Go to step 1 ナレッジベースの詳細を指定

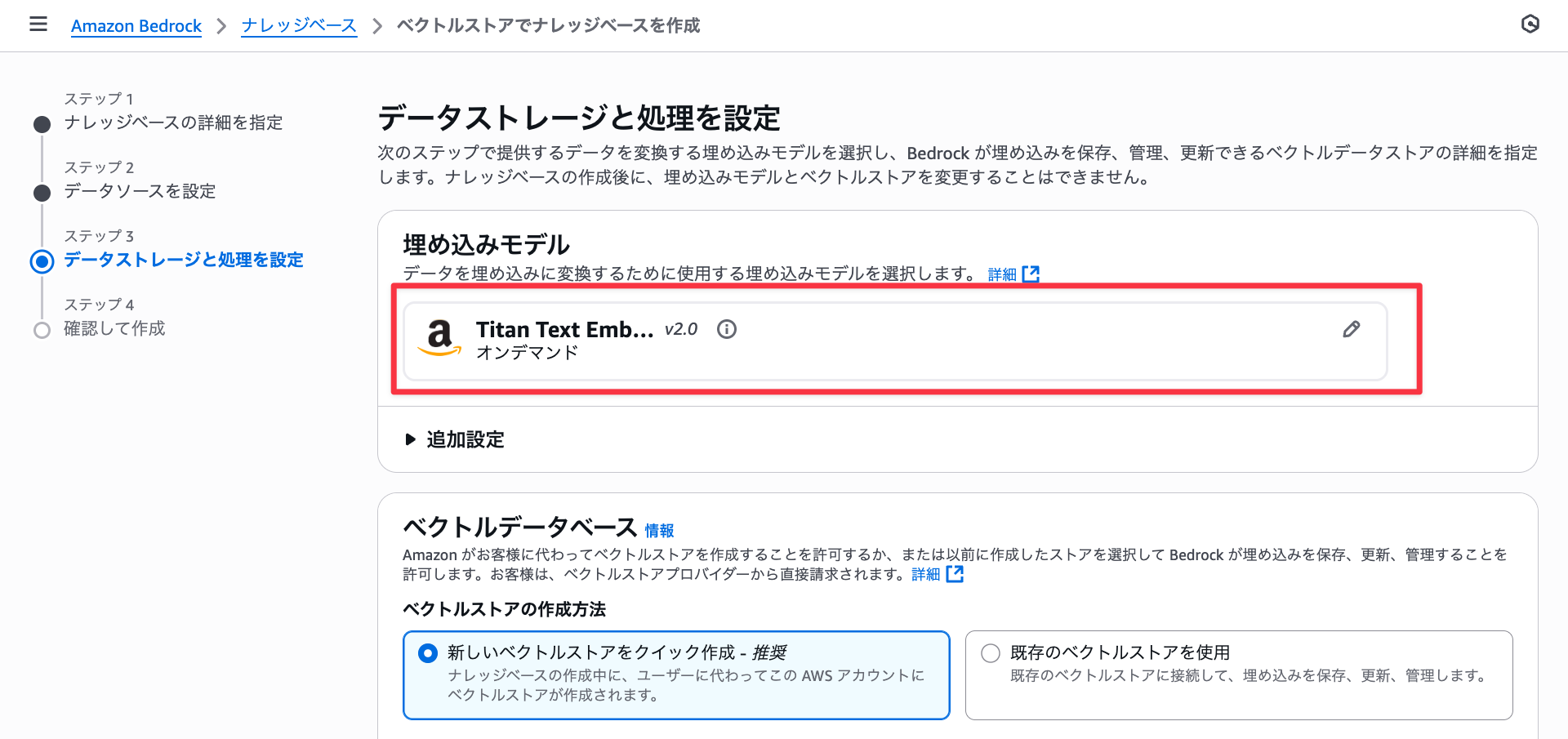173,122
